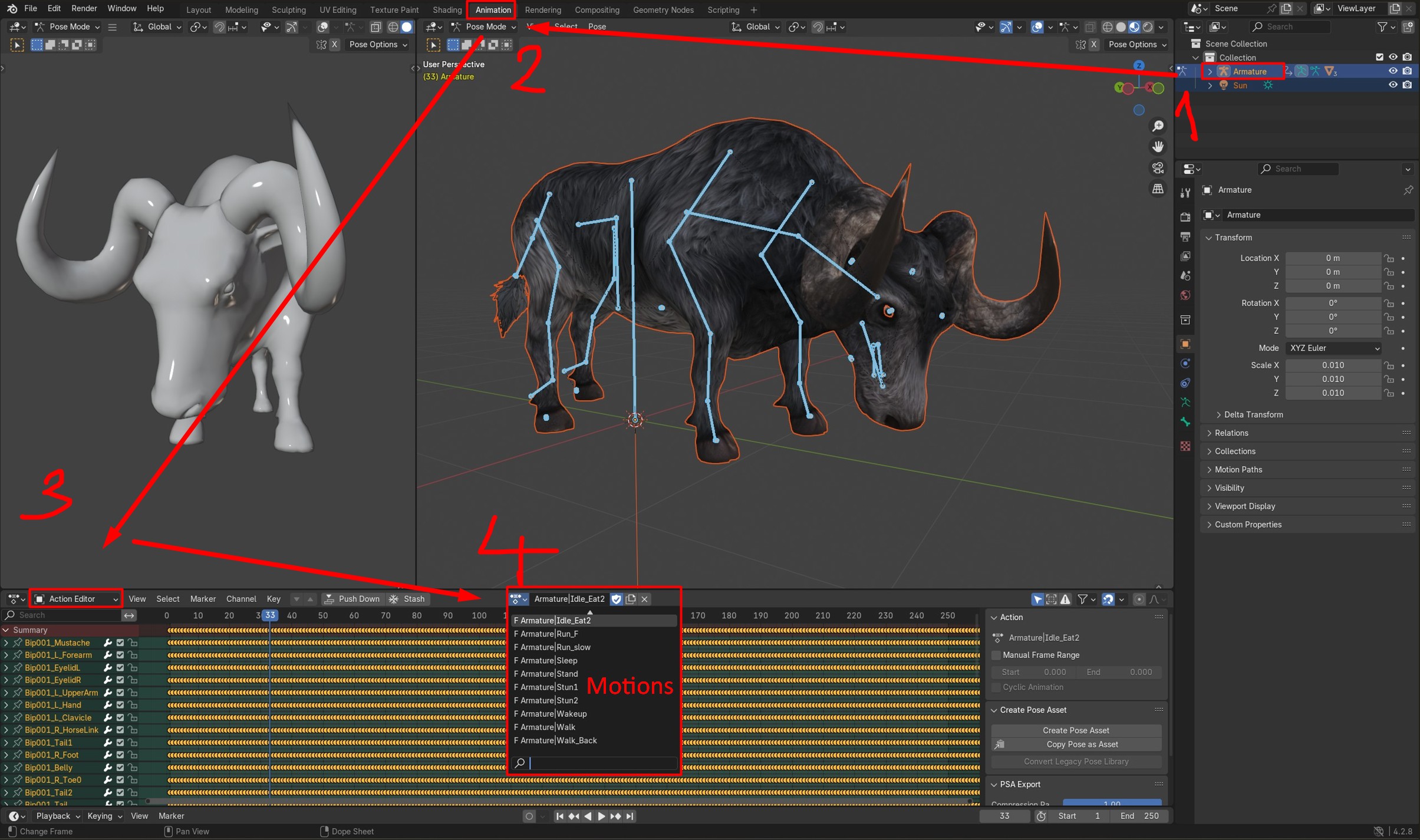1420x840 pixels.
Task: Click the play animation button
Action: [x=601, y=816]
